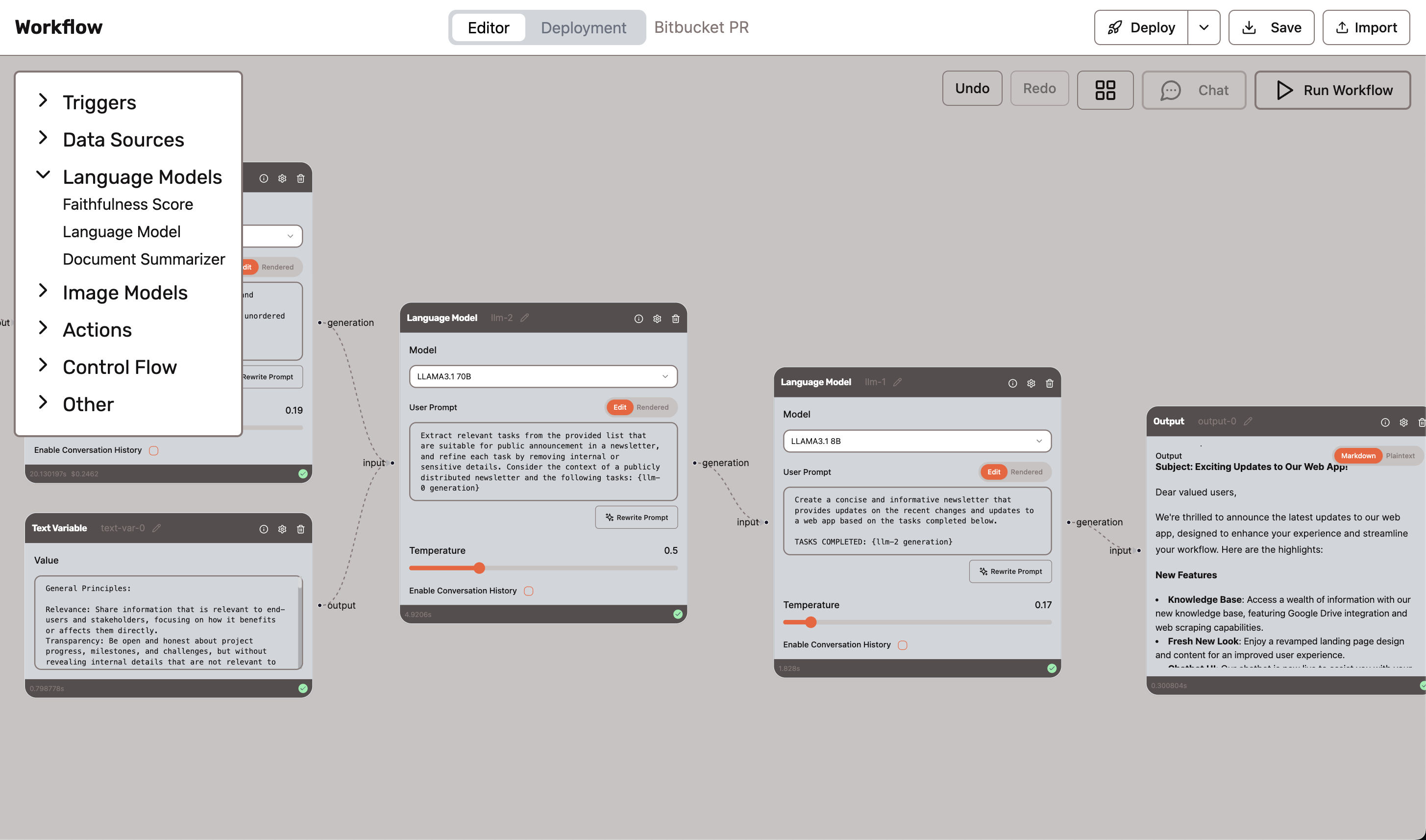Click Rewrite Prompt on llm-1 node
The height and width of the screenshot is (840, 1426).
click(x=1010, y=571)
